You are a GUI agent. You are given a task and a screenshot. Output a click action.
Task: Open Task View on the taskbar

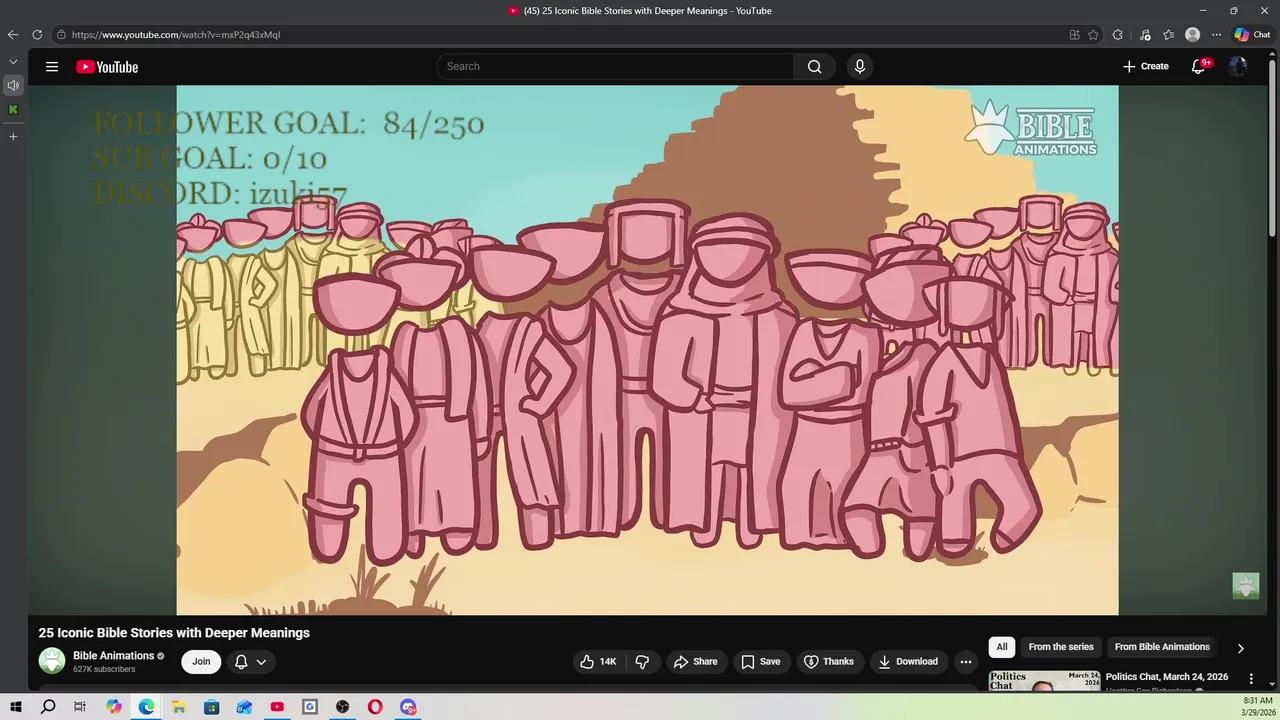[80, 707]
